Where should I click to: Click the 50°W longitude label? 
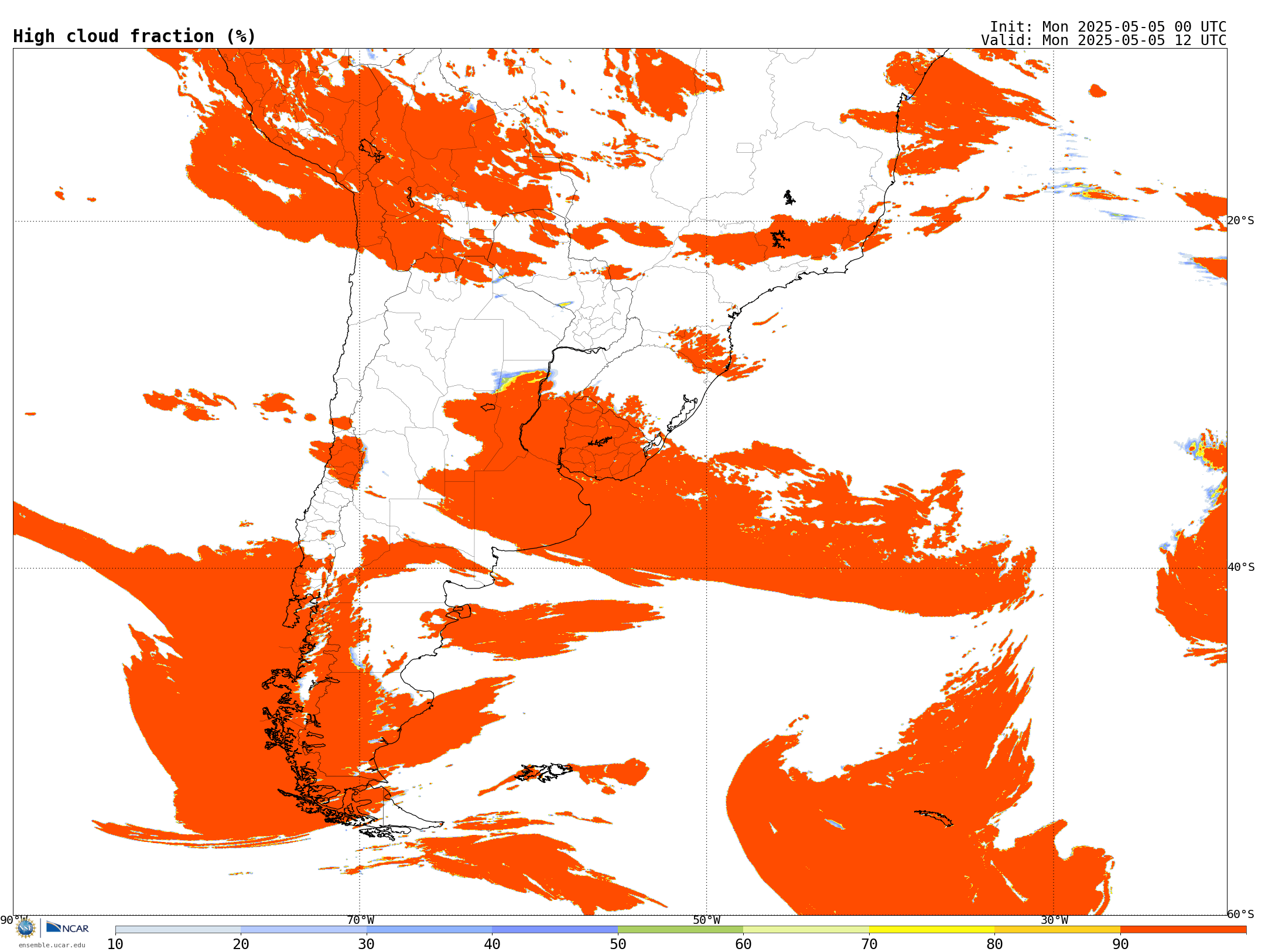click(707, 920)
